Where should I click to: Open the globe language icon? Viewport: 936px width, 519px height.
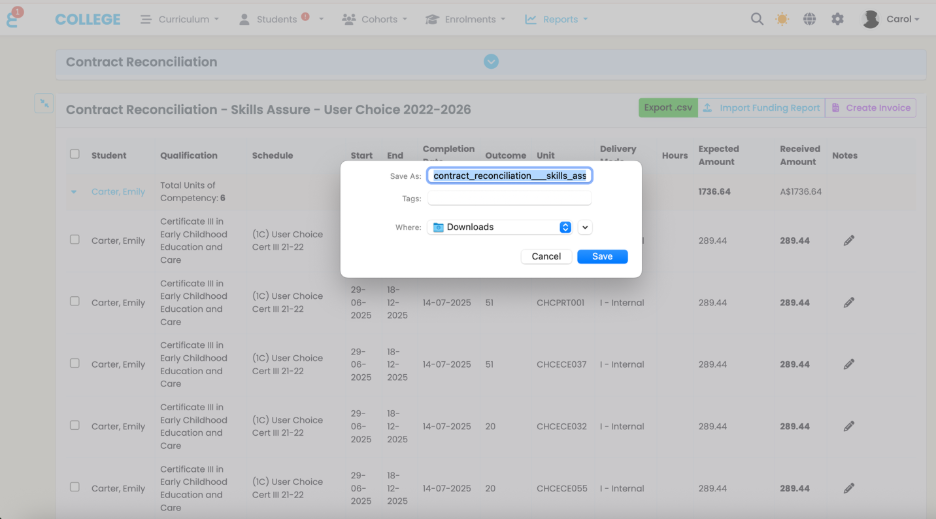point(809,19)
